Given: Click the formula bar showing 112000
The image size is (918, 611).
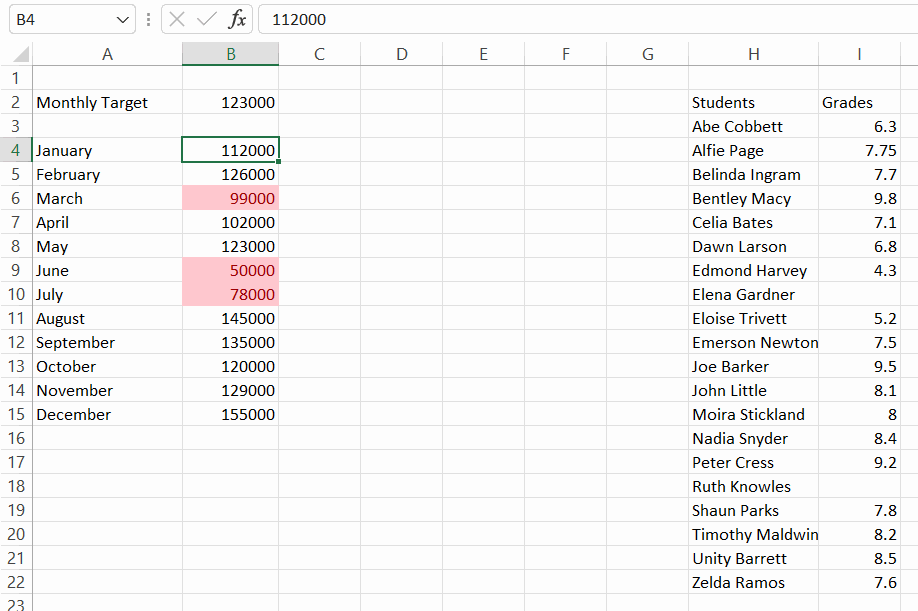Looking at the screenshot, I should (x=588, y=19).
